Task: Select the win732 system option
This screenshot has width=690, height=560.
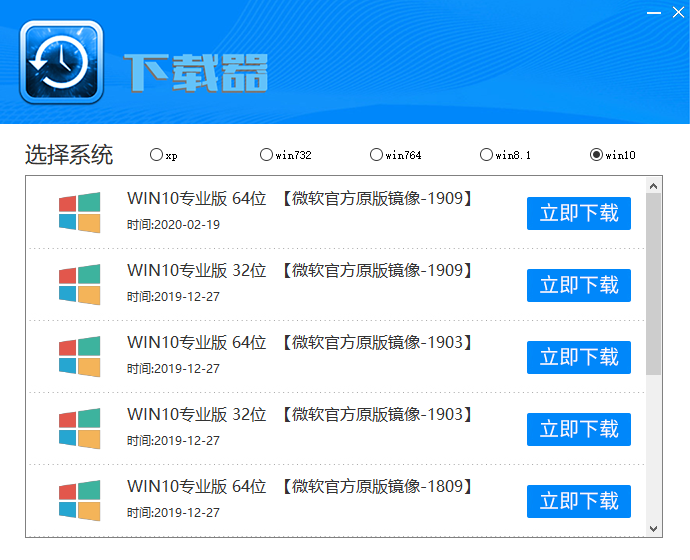Action: click(x=266, y=155)
